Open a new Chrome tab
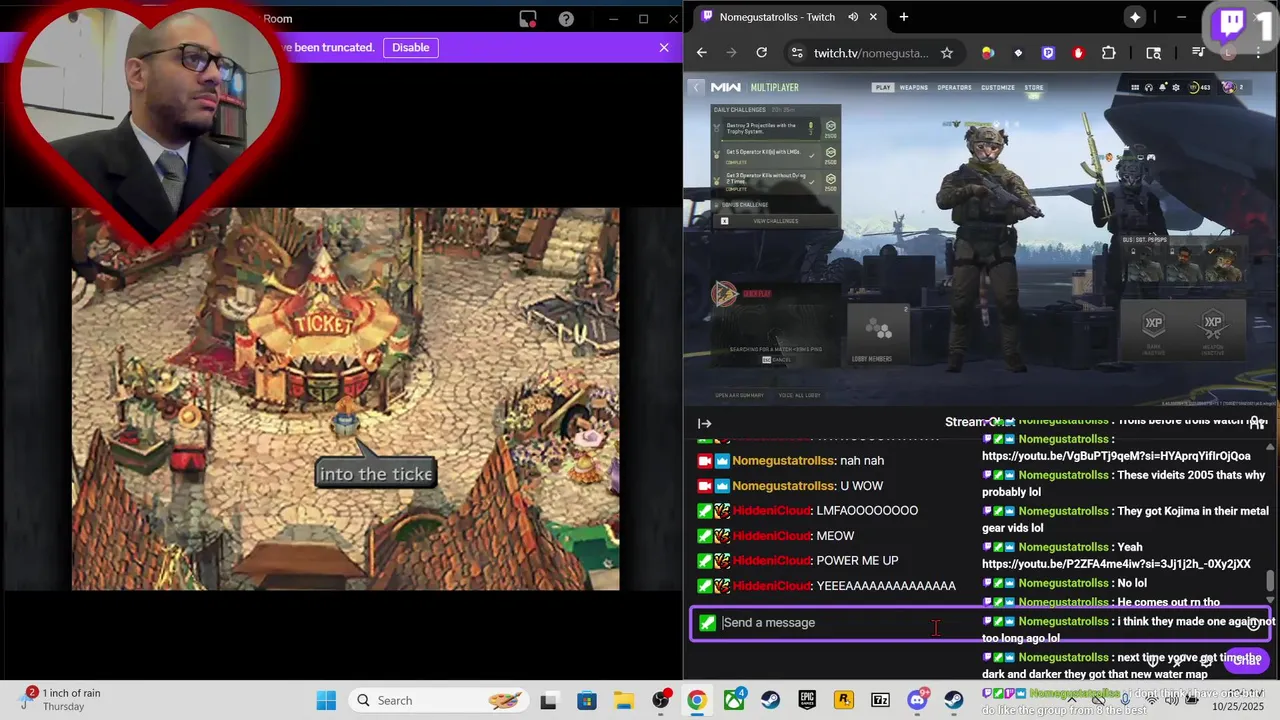Image resolution: width=1280 pixels, height=720 pixels. pyautogui.click(x=904, y=17)
